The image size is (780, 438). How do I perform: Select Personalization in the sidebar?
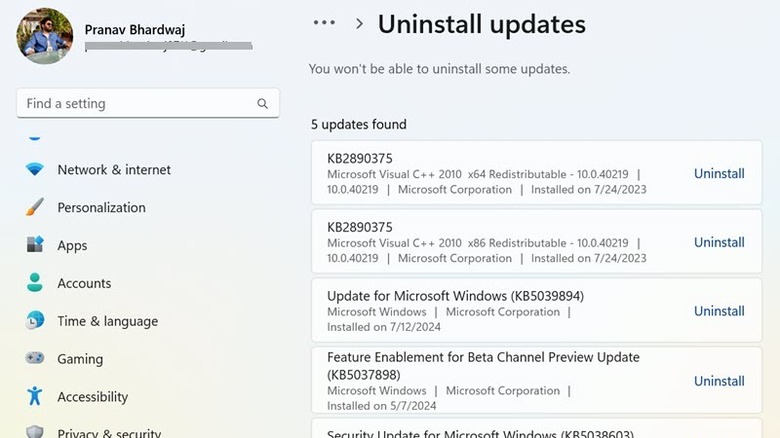pos(101,208)
